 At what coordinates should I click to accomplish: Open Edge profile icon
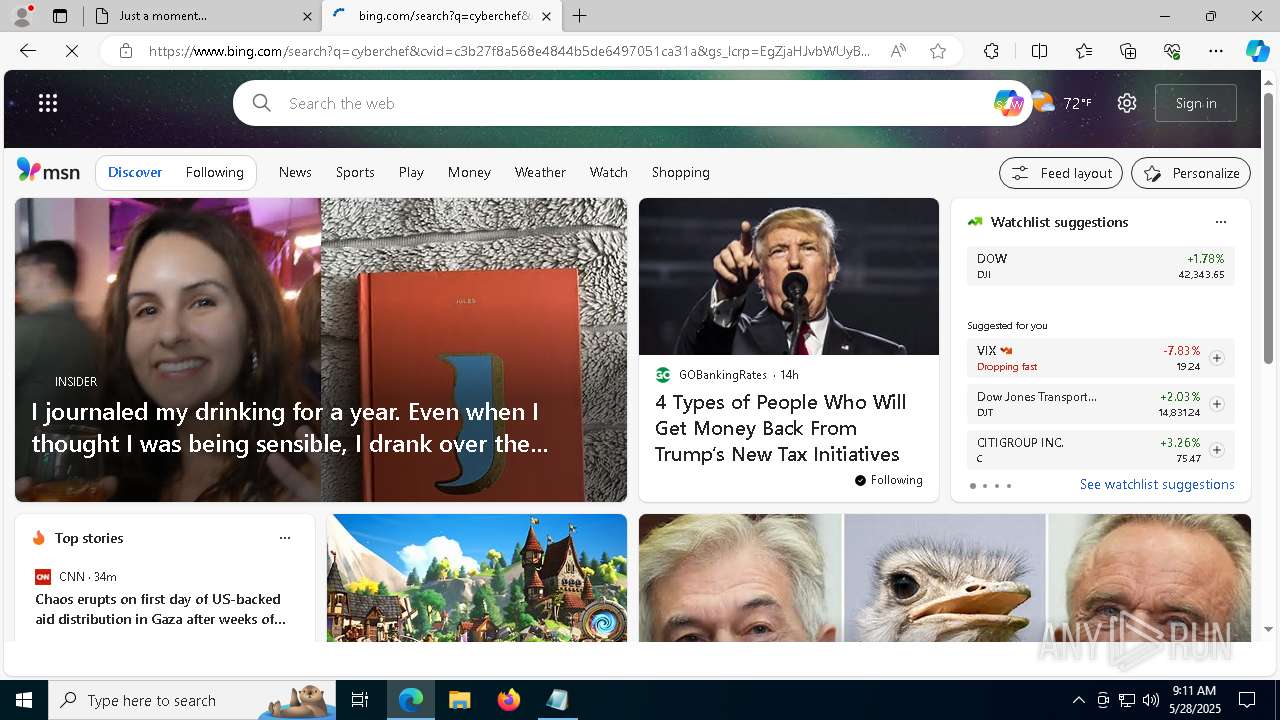click(x=21, y=16)
